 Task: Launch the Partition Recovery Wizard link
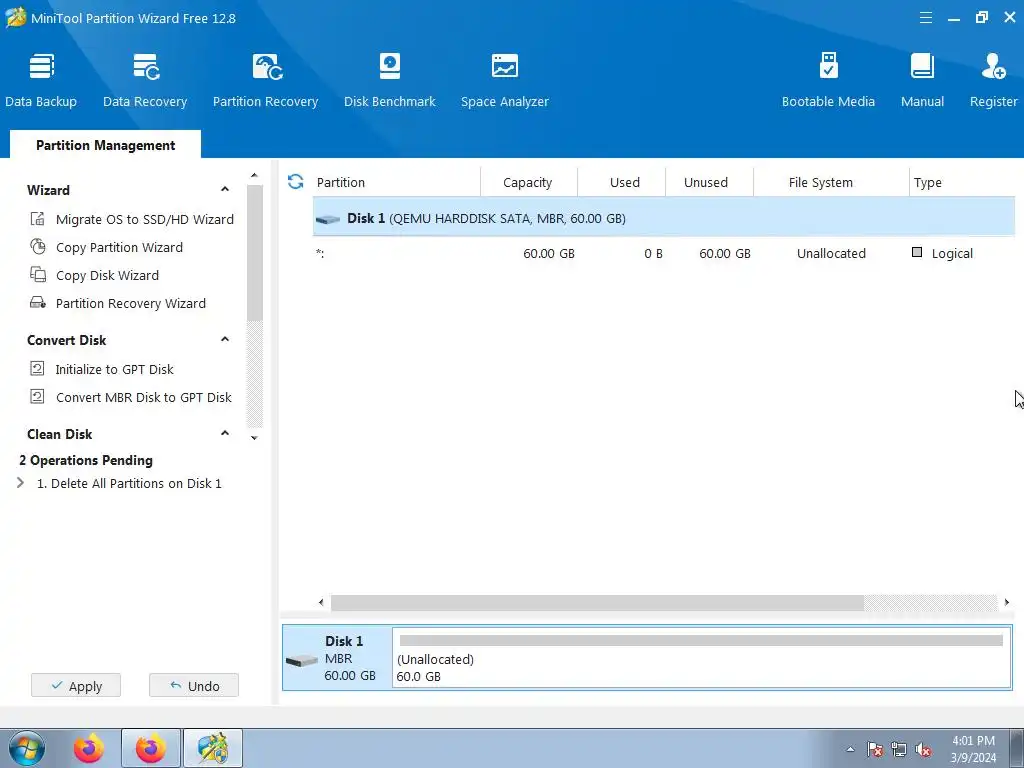131,304
